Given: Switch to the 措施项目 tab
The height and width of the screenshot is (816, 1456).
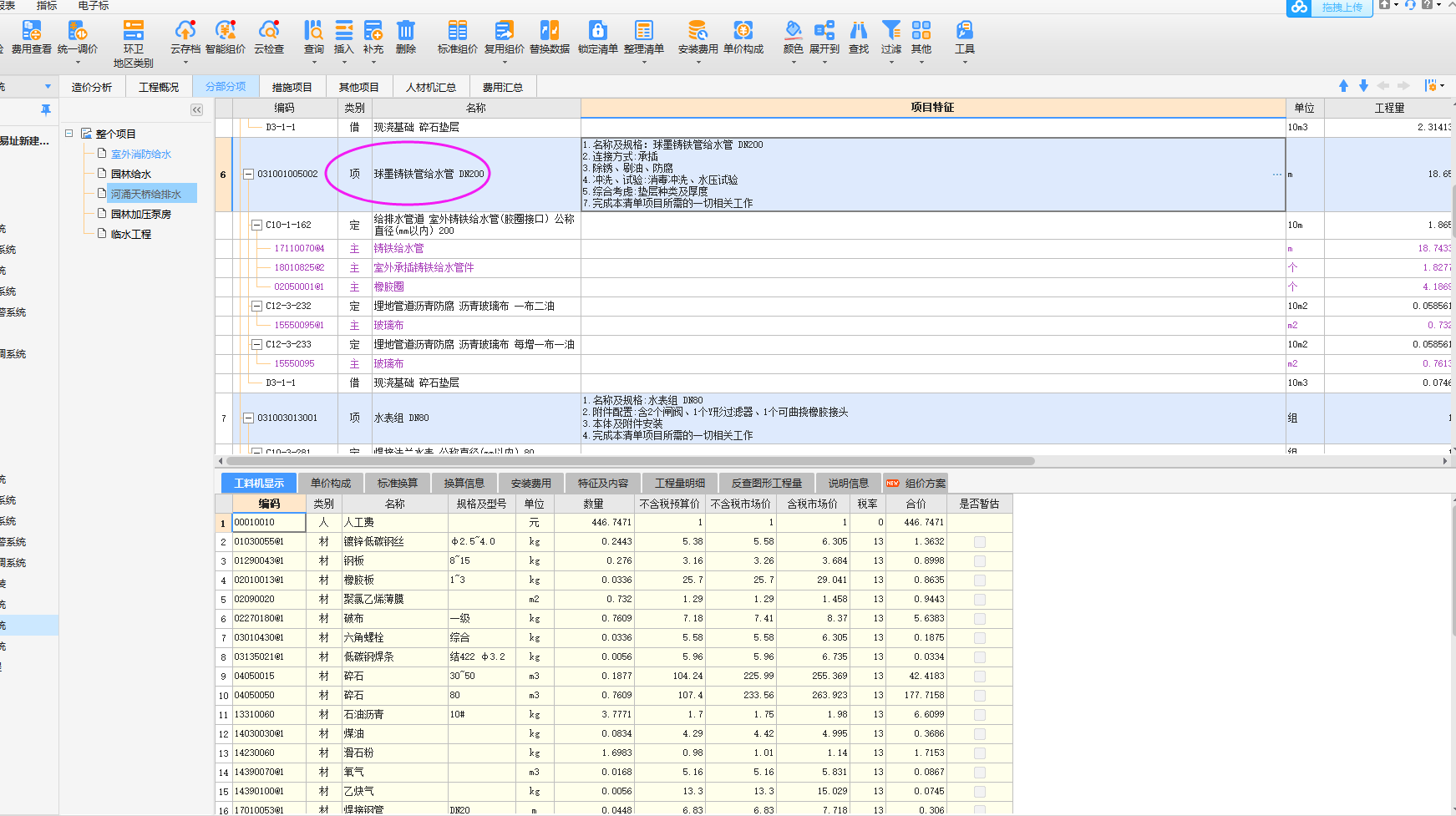Looking at the screenshot, I should point(292,87).
